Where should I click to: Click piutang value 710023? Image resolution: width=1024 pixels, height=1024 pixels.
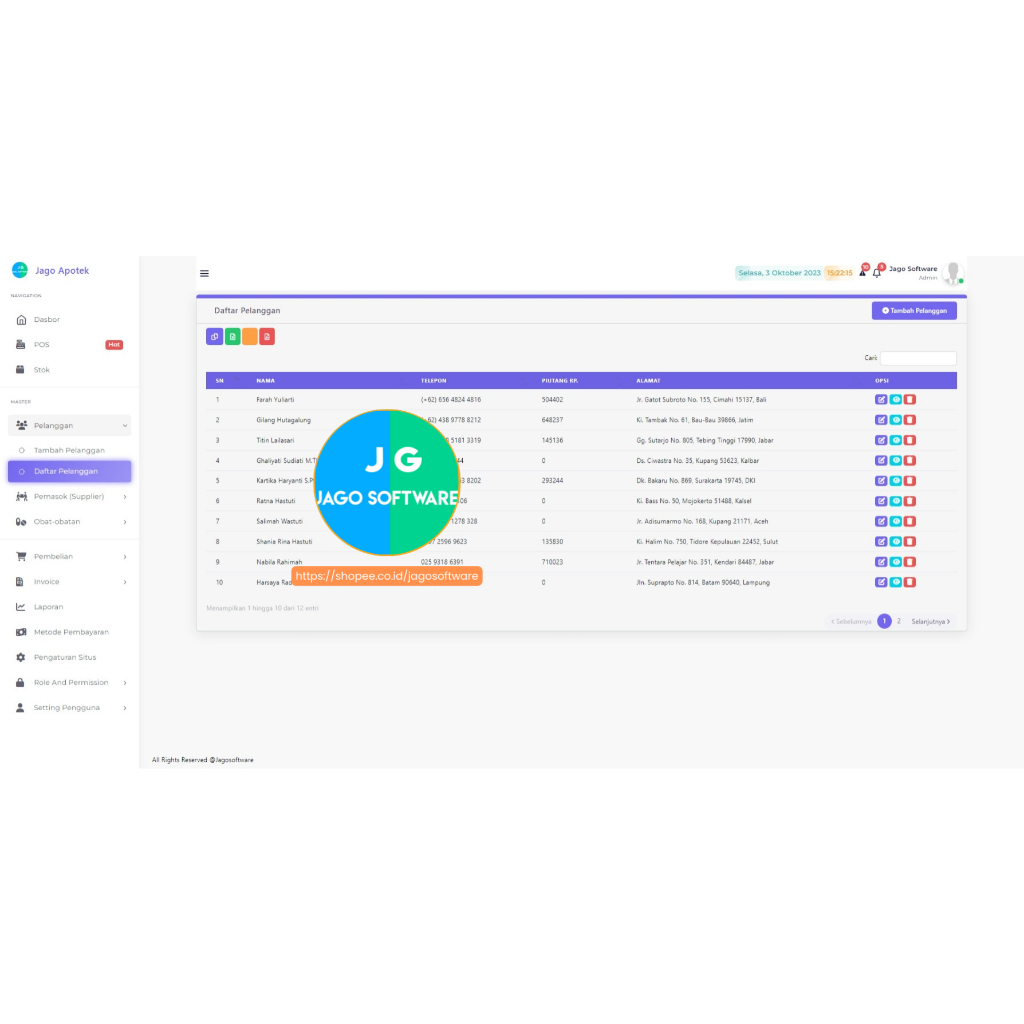(x=552, y=562)
